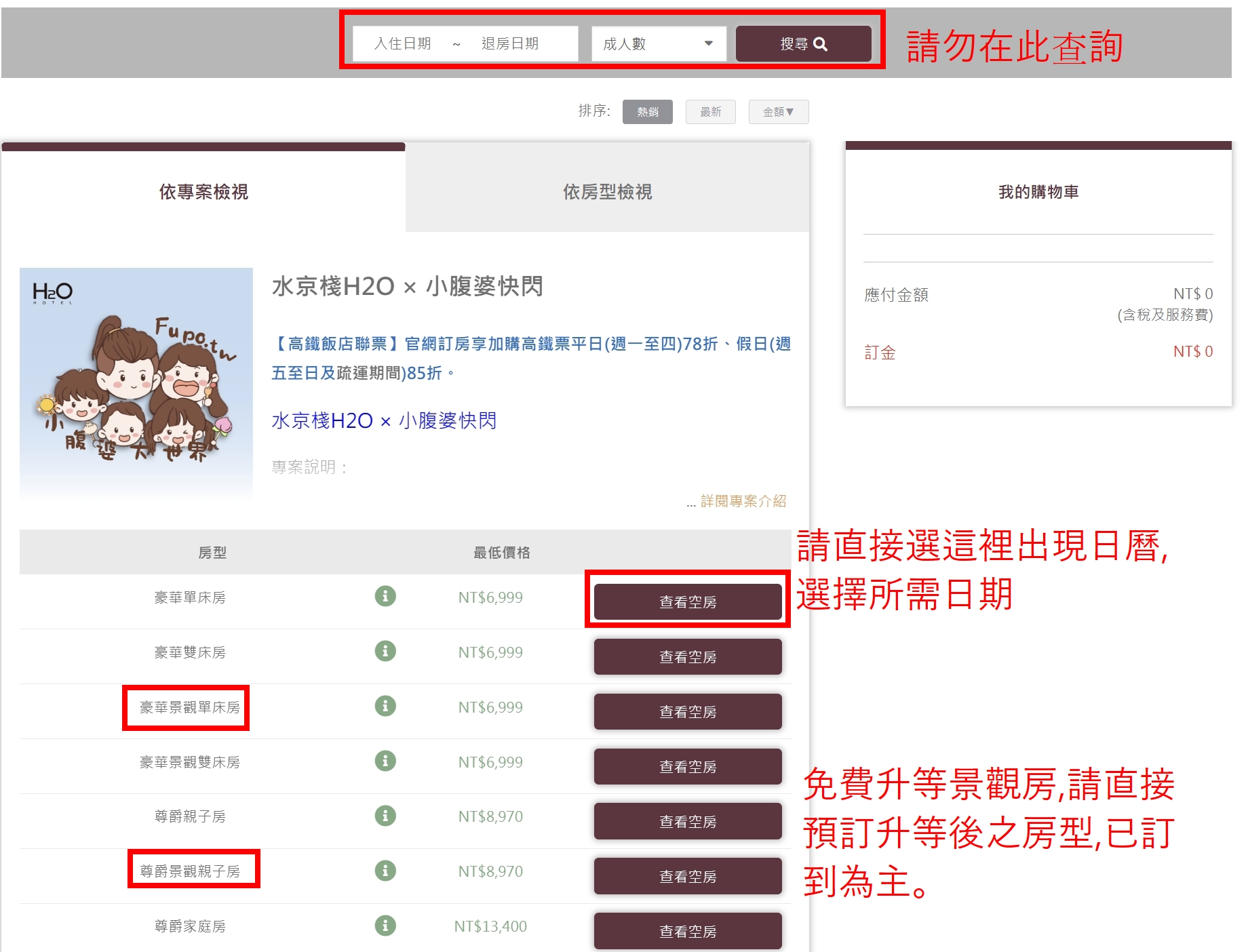Click info icon for 豪華單床房

pos(385,596)
